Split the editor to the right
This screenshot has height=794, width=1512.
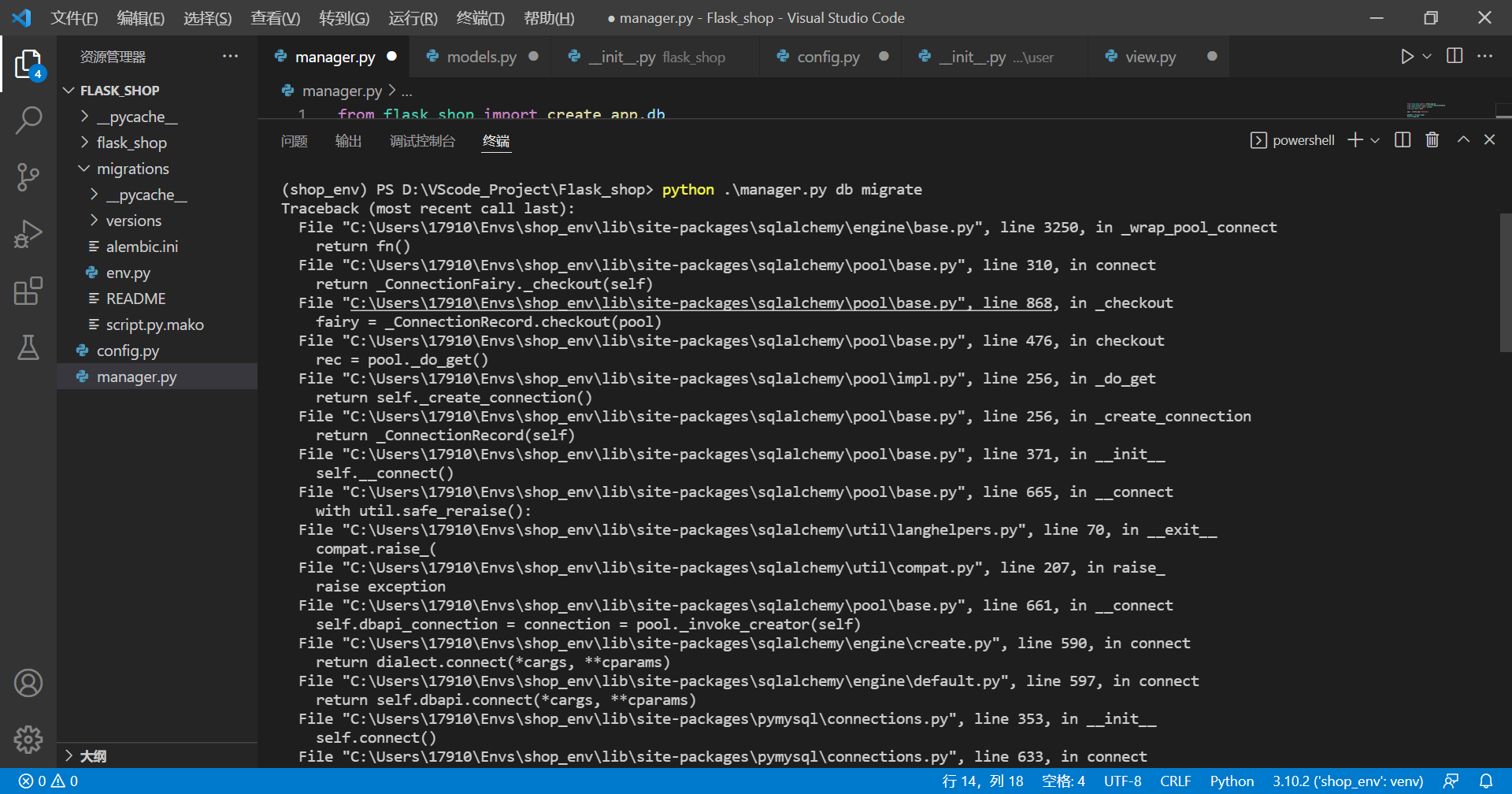coord(1455,56)
